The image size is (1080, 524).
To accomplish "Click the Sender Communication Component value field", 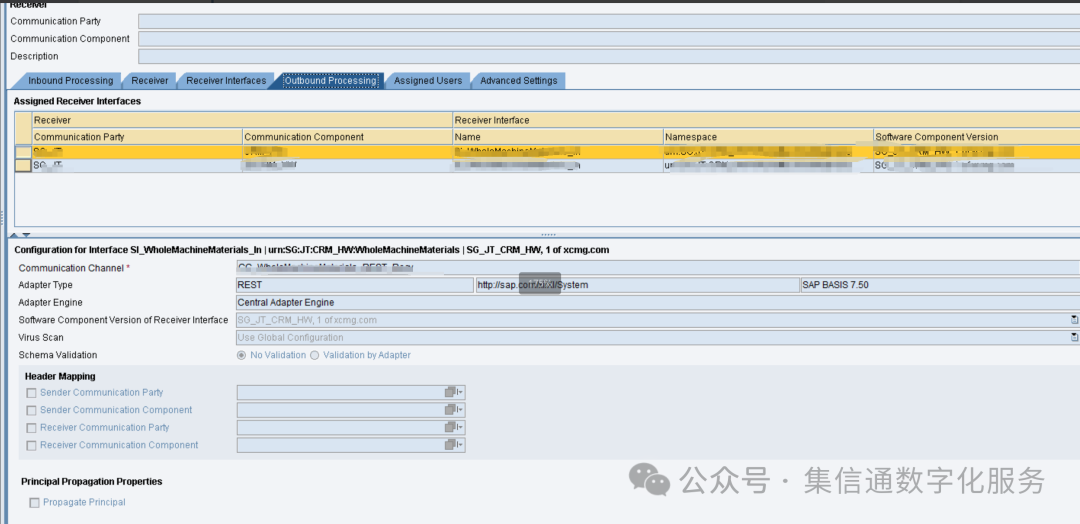I will tap(340, 410).
